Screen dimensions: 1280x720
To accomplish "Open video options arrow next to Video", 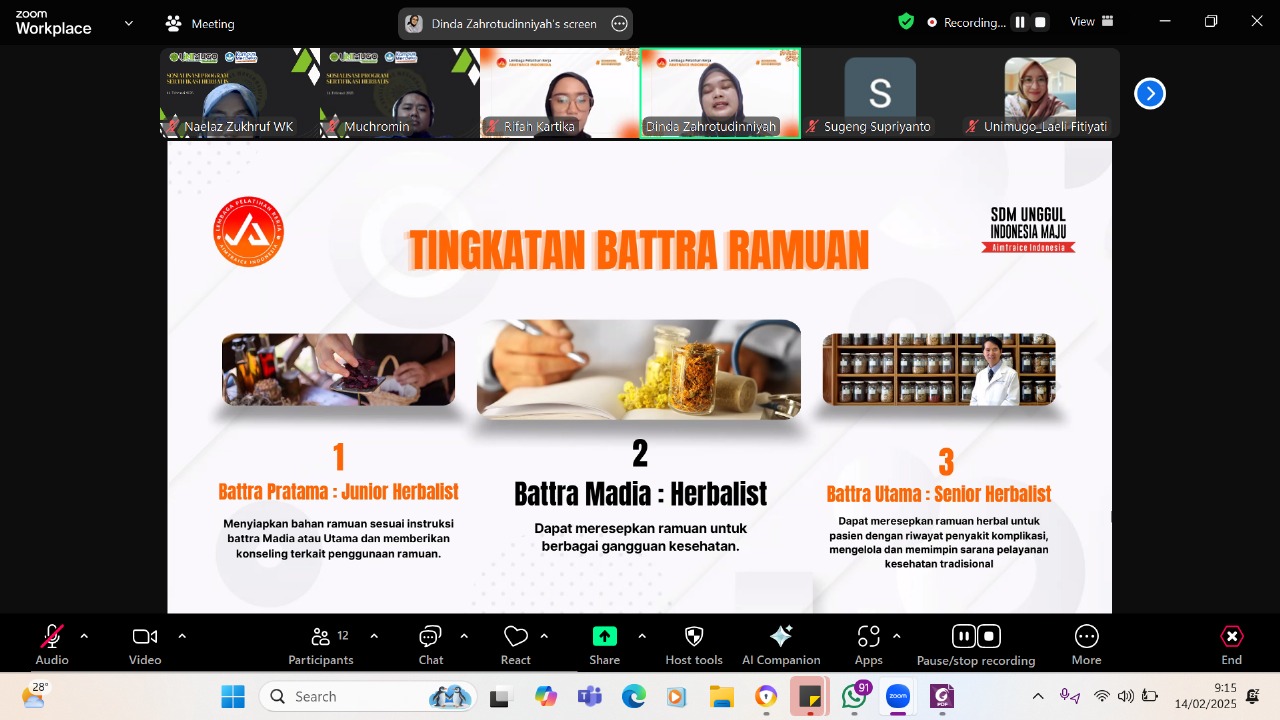I will 182,636.
